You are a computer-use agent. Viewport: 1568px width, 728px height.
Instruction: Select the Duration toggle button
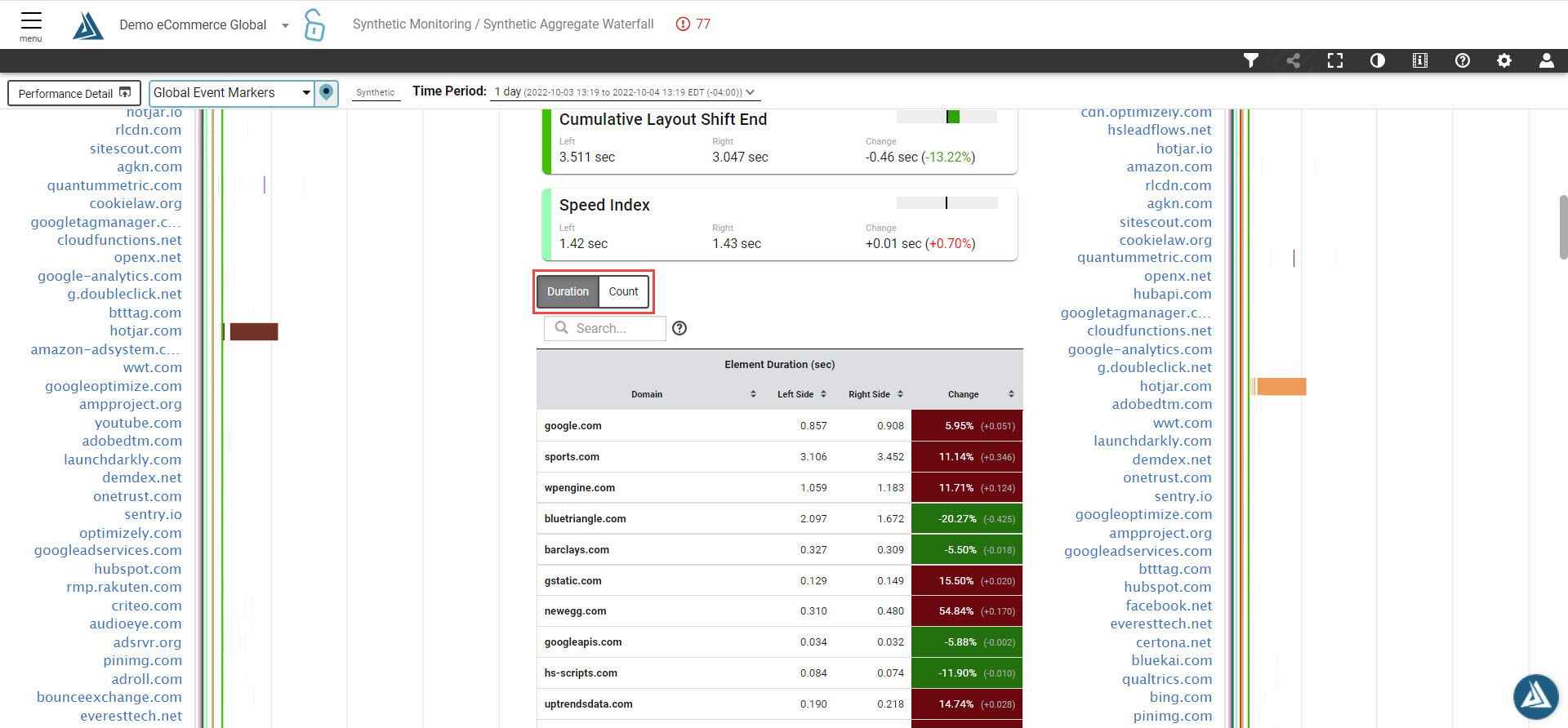pos(568,291)
